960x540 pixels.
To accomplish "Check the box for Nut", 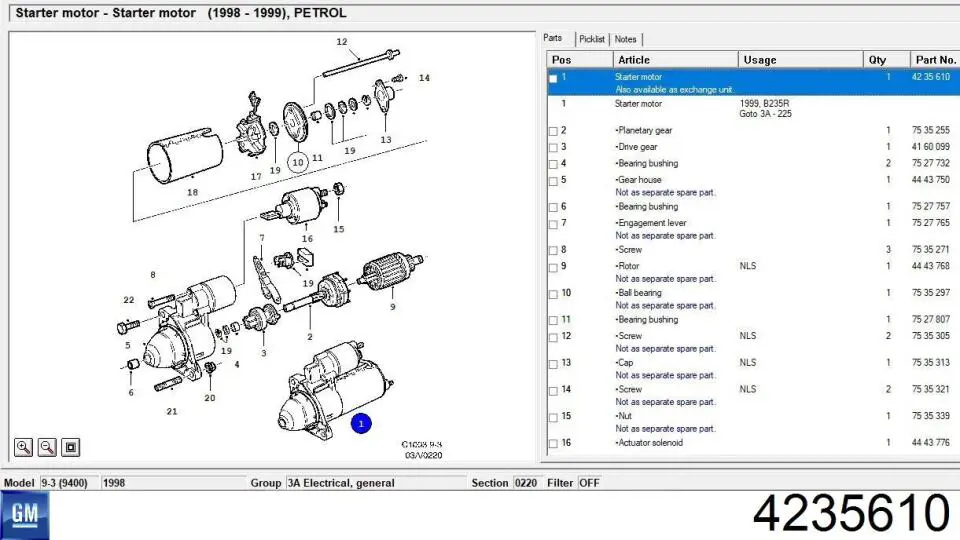I will tap(553, 418).
